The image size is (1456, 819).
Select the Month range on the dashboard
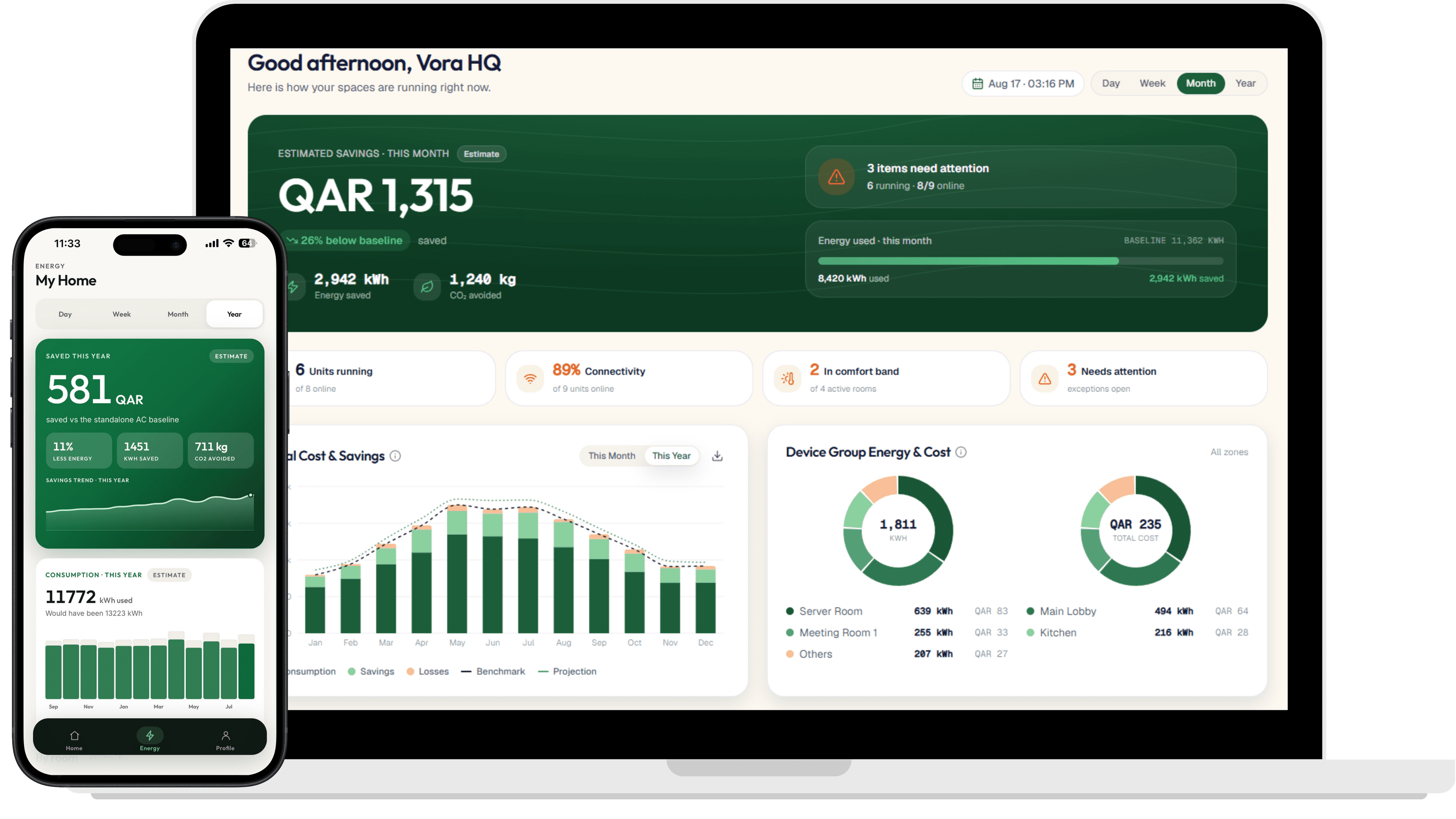point(1200,83)
